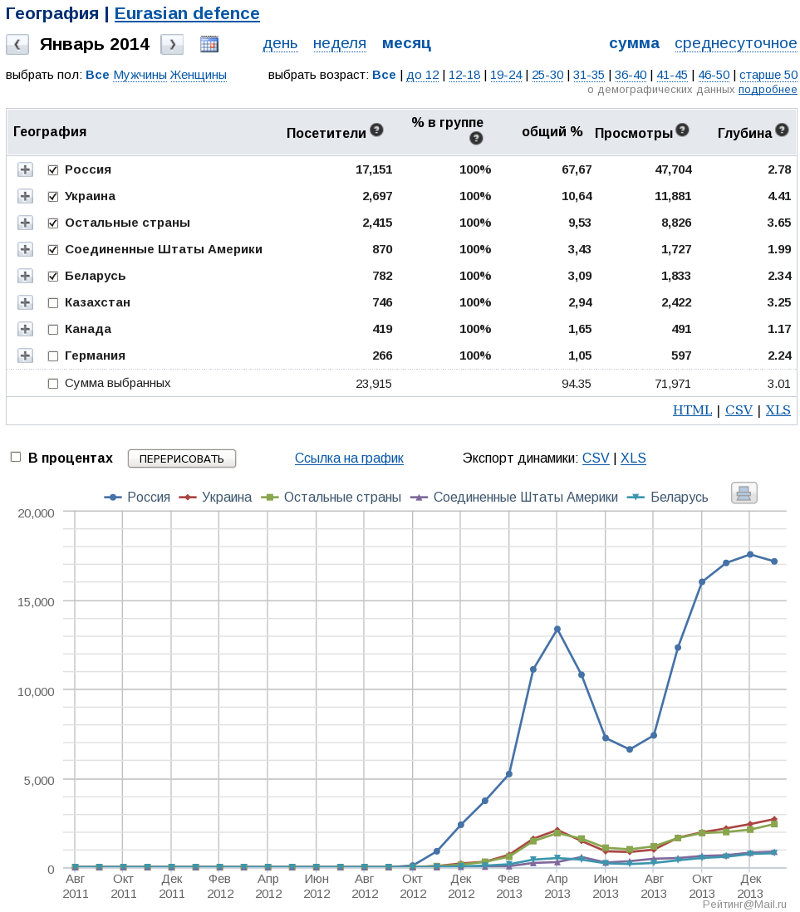Select месяц period view
This screenshot has width=800, height=912.
pyautogui.click(x=406, y=44)
